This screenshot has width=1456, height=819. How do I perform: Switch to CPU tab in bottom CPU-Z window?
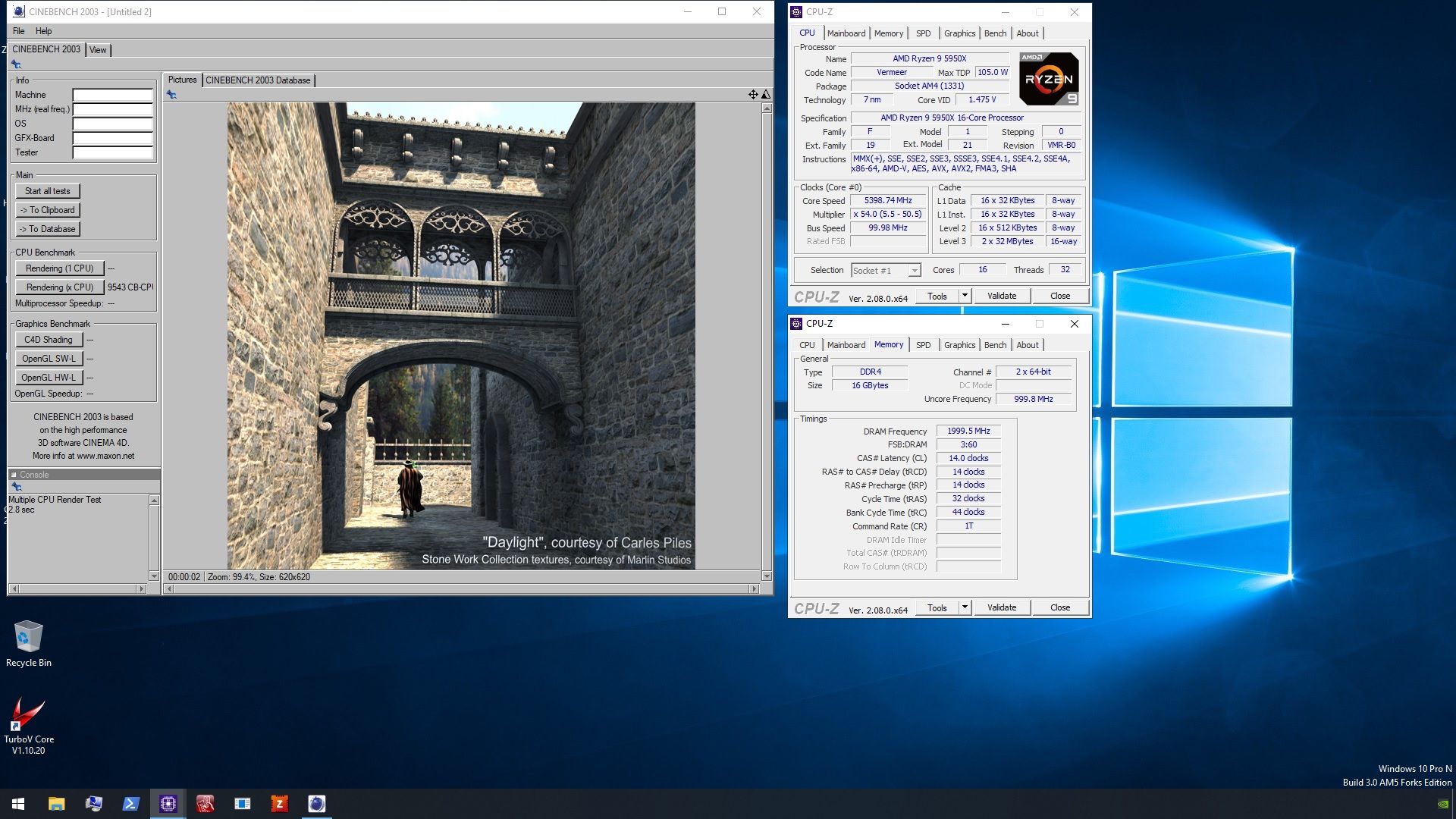[x=807, y=345]
